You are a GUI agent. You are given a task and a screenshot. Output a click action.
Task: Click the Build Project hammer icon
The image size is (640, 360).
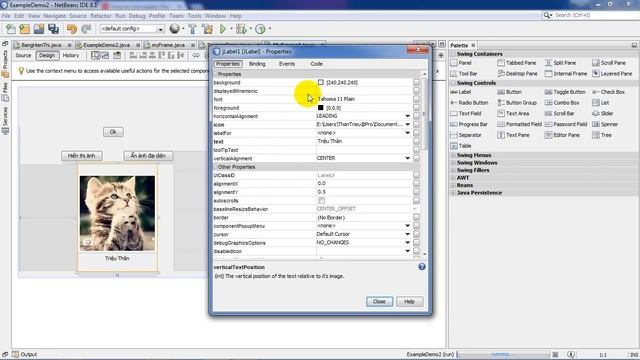[x=192, y=29]
